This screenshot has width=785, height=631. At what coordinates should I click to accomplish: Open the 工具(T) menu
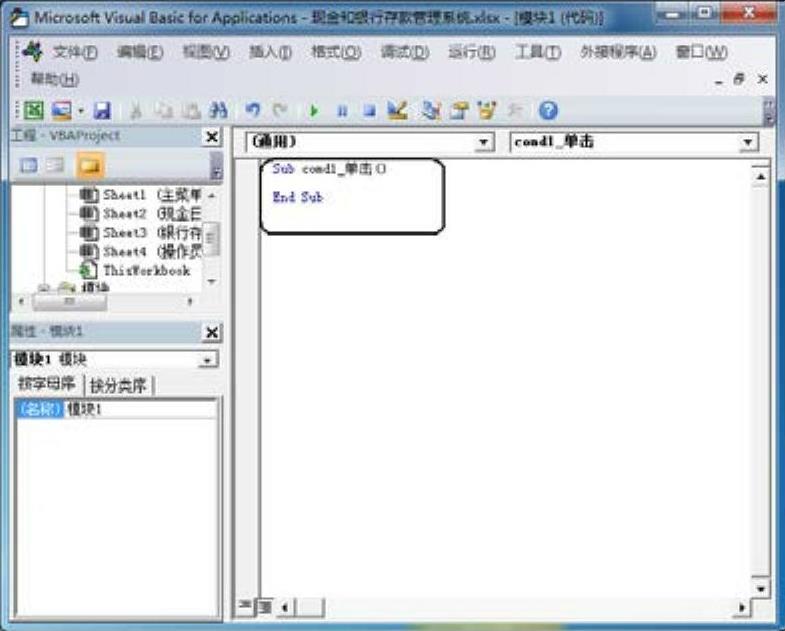[538, 52]
